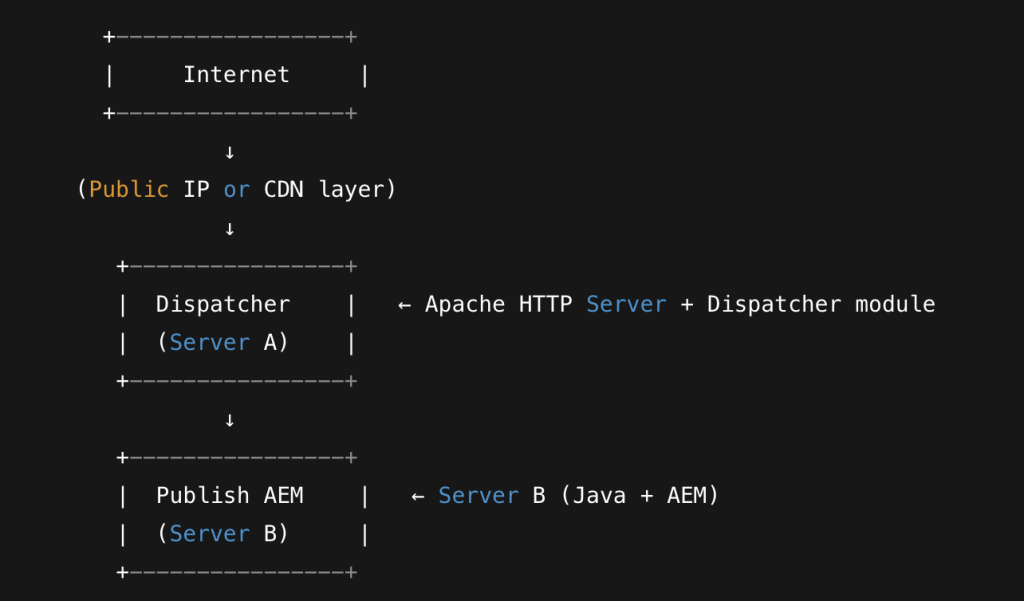Click 'AEM)' at the end of the bottom annotation
The height and width of the screenshot is (601, 1024).
[692, 495]
